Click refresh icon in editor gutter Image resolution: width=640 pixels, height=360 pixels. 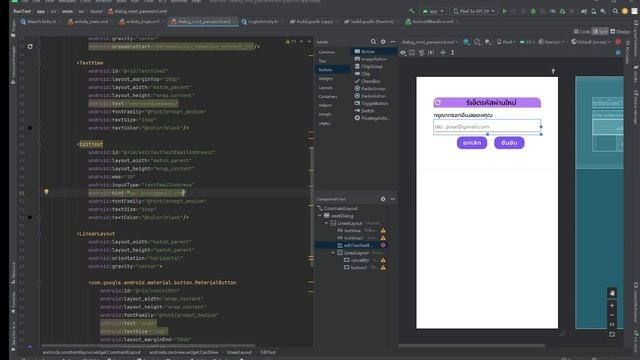pos(30,47)
